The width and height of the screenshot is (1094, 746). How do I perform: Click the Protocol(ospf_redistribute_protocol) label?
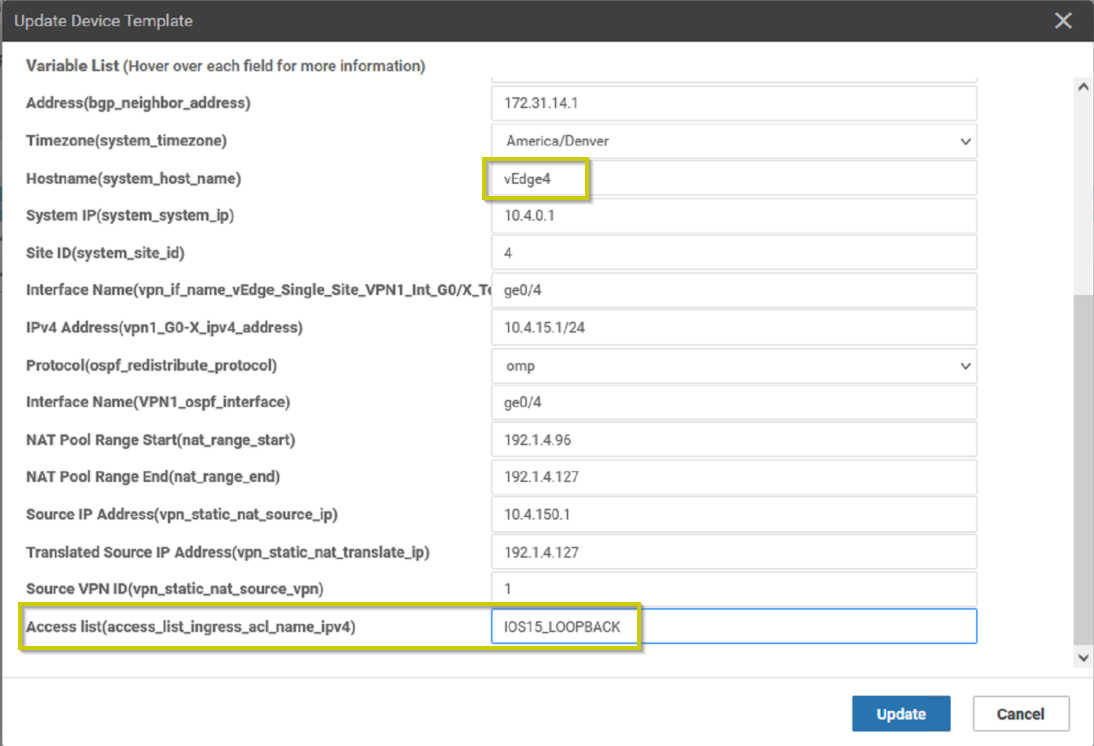tap(151, 366)
